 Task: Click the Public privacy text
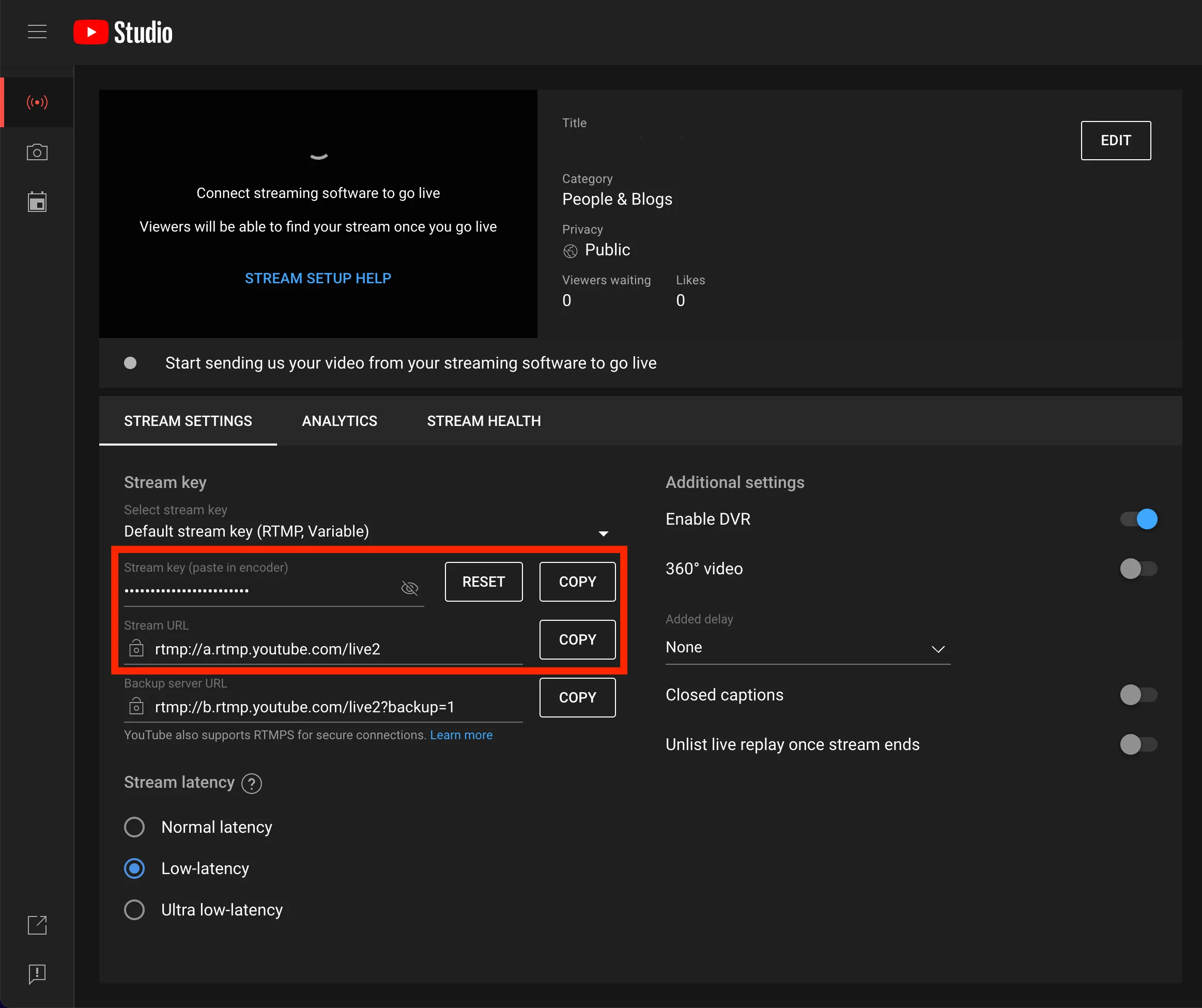click(x=607, y=250)
